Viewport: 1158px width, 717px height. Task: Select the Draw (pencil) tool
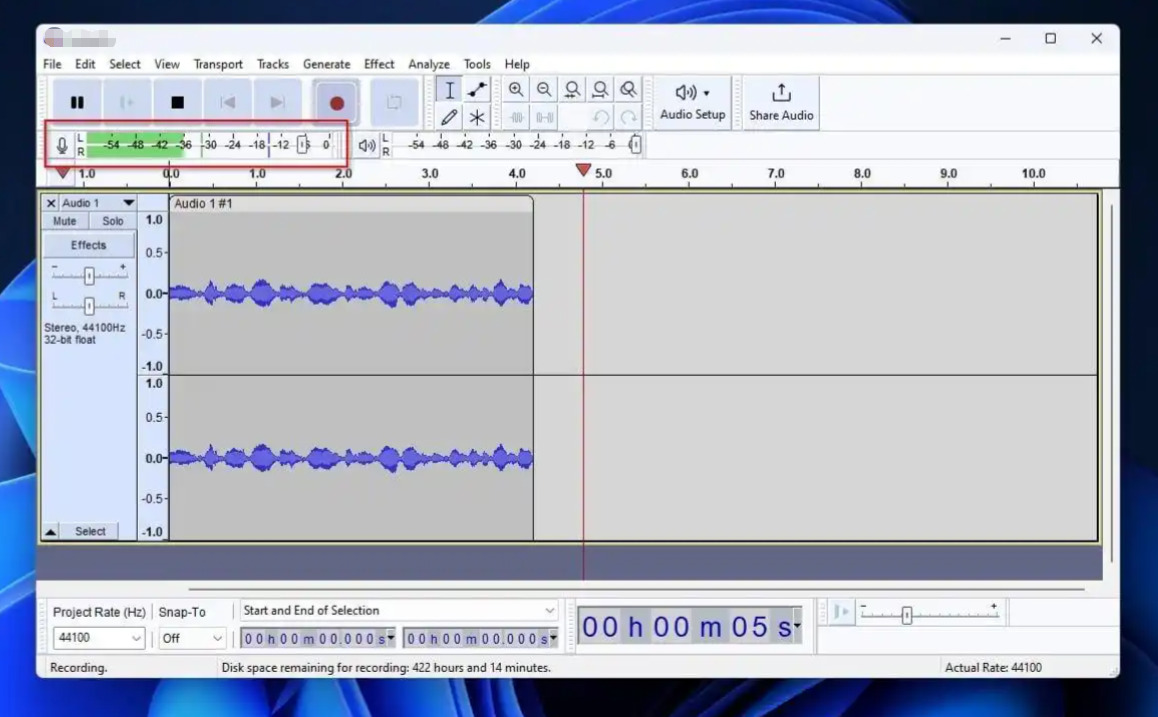[x=449, y=117]
